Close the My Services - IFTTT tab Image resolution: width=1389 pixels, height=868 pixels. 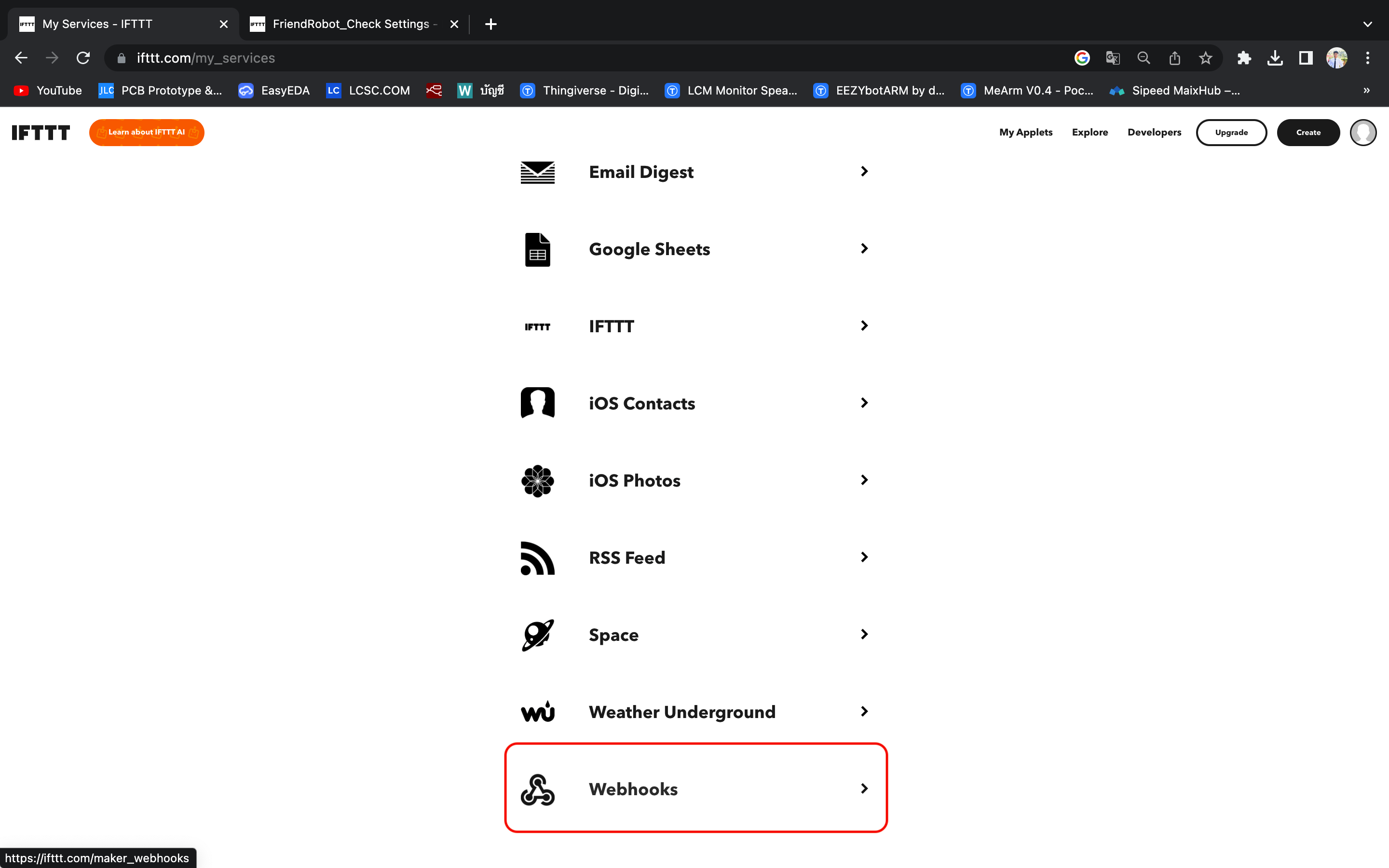(x=224, y=24)
